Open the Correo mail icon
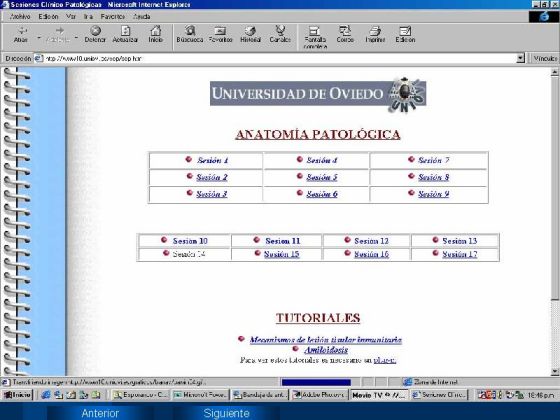560x420 pixels. point(345,31)
